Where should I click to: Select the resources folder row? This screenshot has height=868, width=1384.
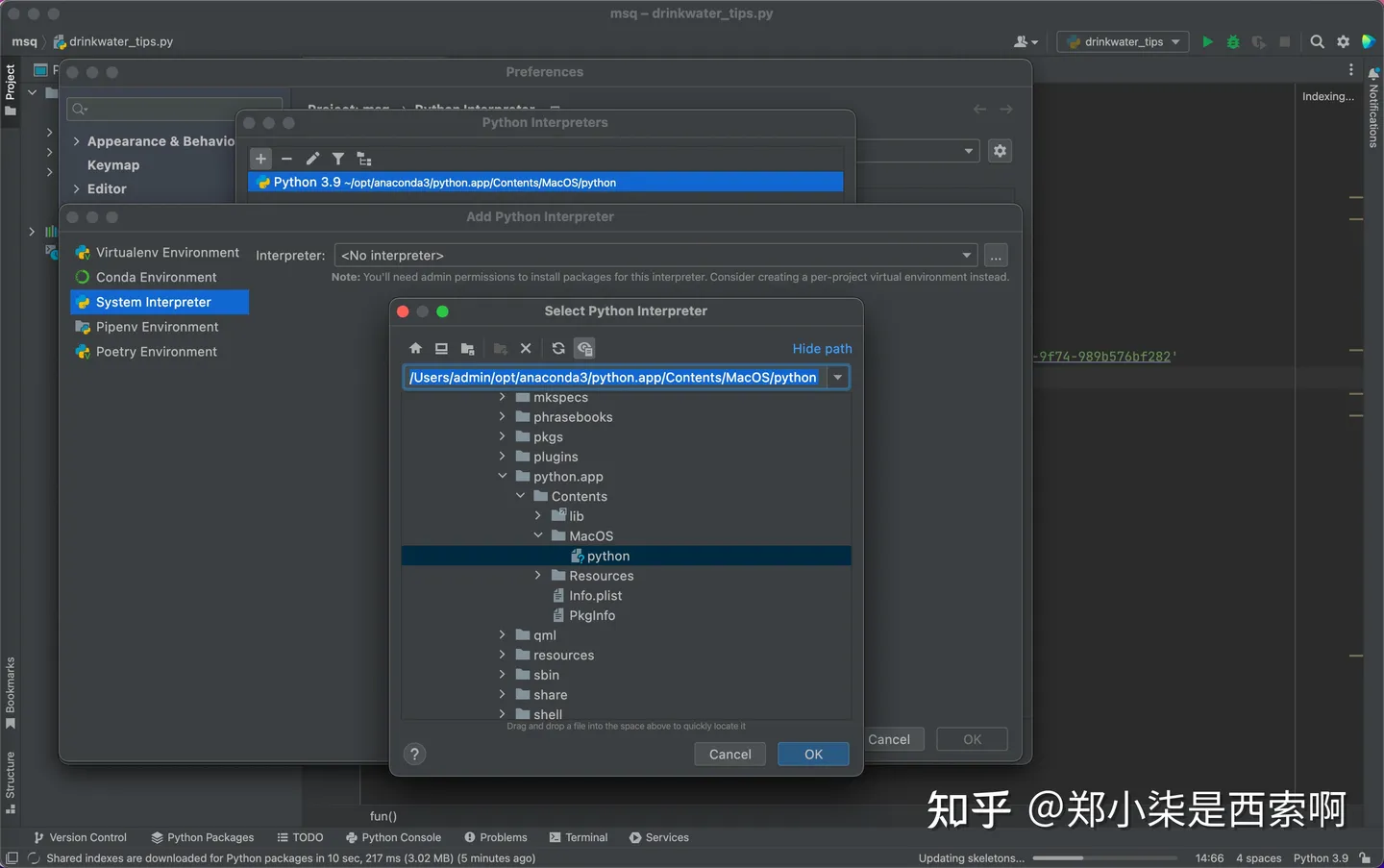(627, 656)
